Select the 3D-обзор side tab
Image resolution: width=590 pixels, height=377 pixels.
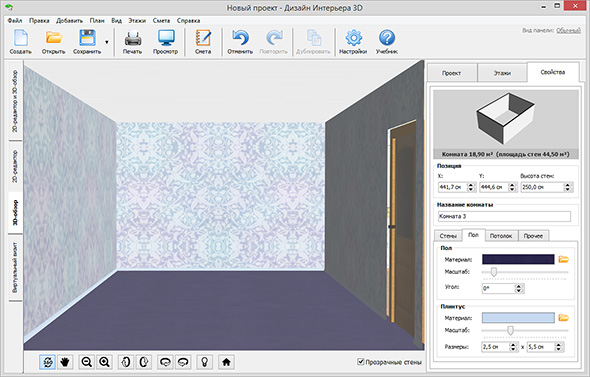[15, 213]
